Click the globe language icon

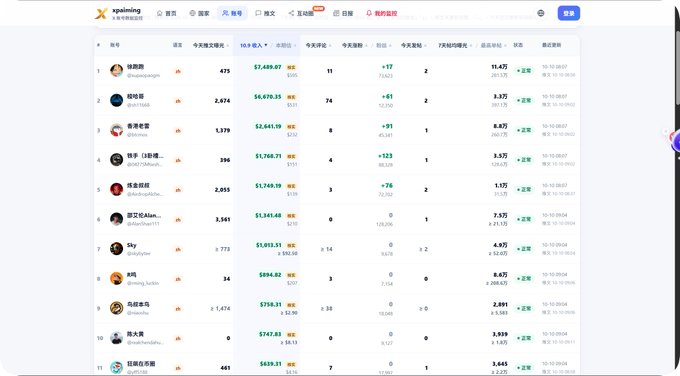coord(540,13)
